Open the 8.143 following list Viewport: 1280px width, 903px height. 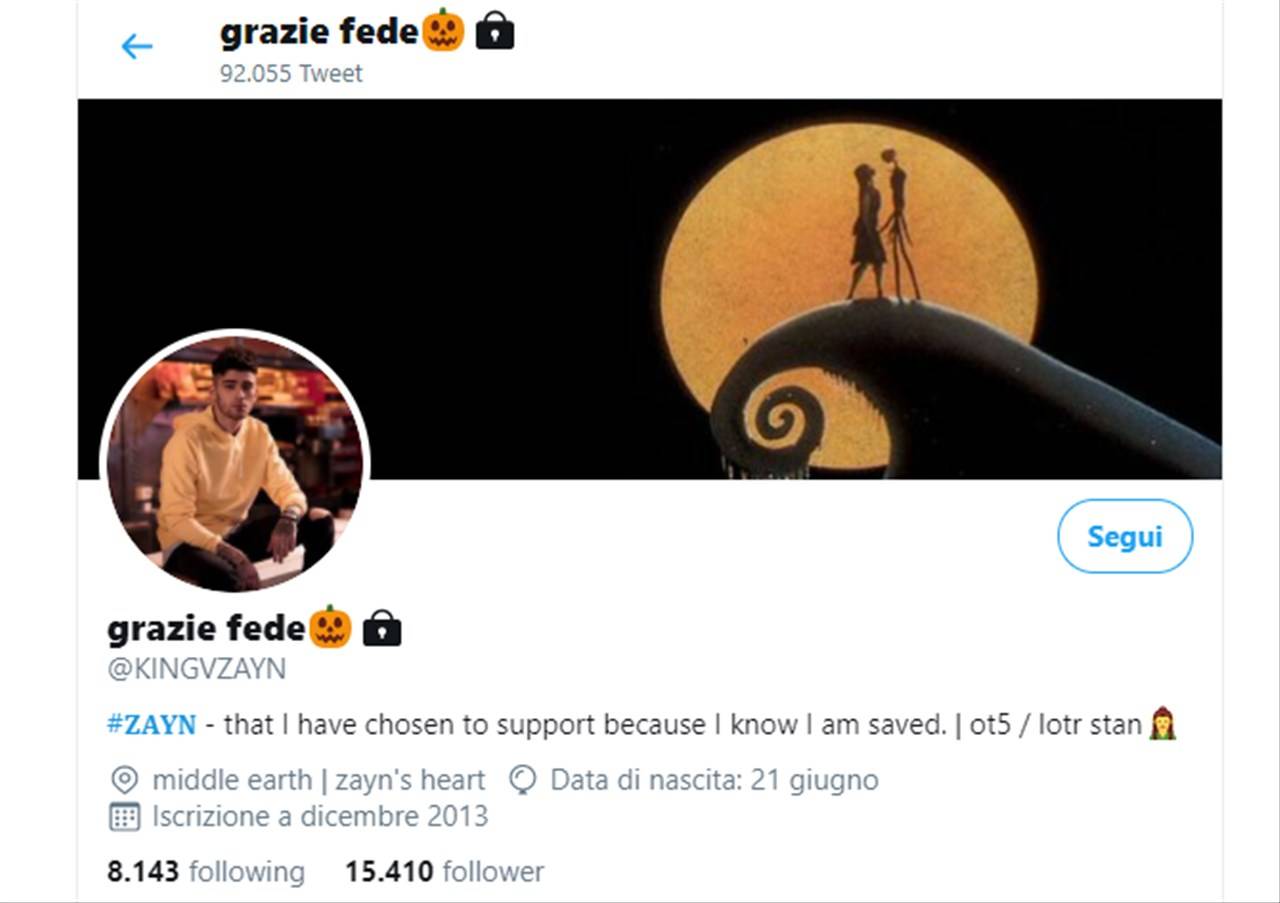[206, 871]
